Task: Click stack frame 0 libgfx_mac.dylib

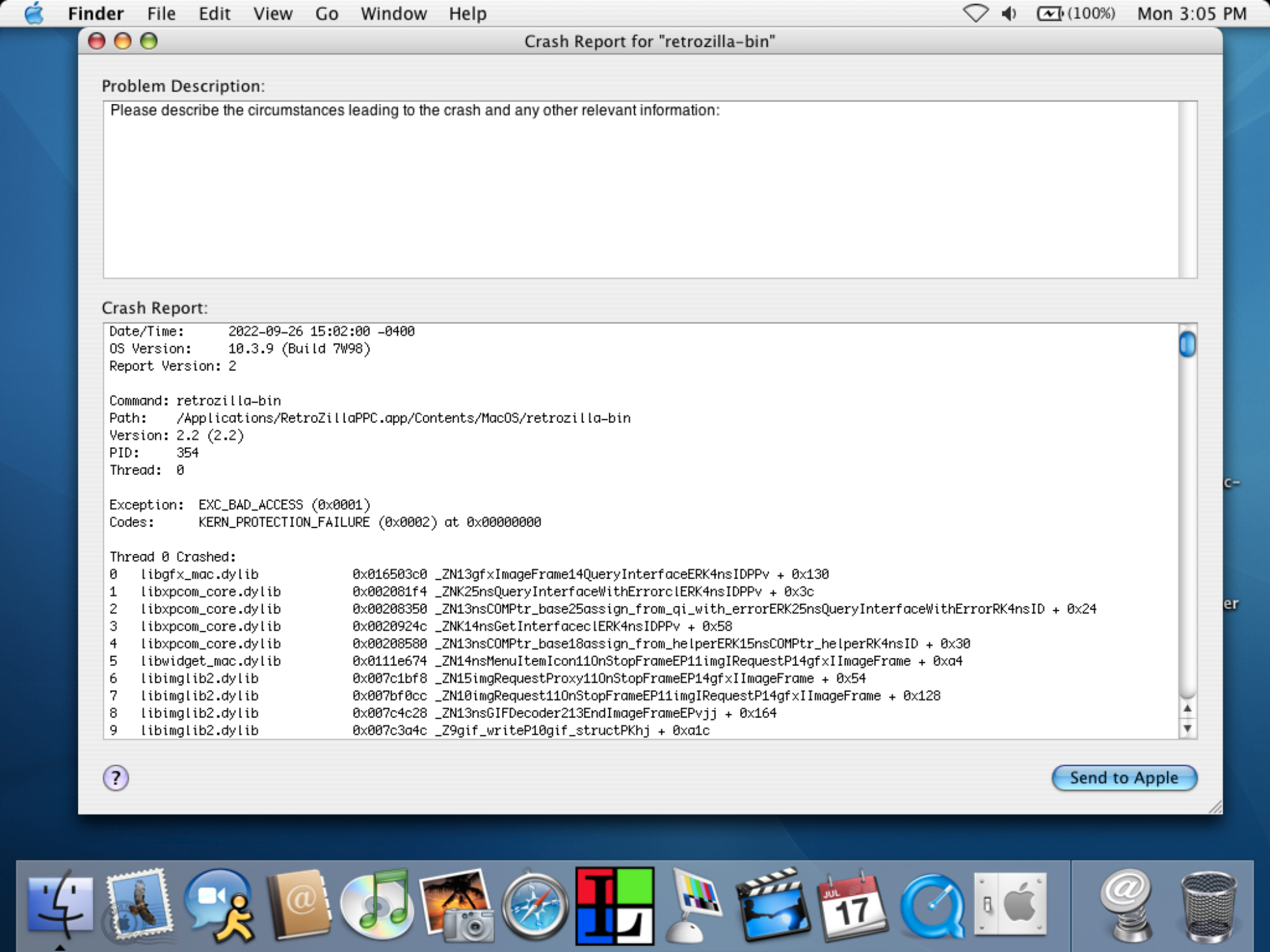Action: pyautogui.click(x=469, y=574)
